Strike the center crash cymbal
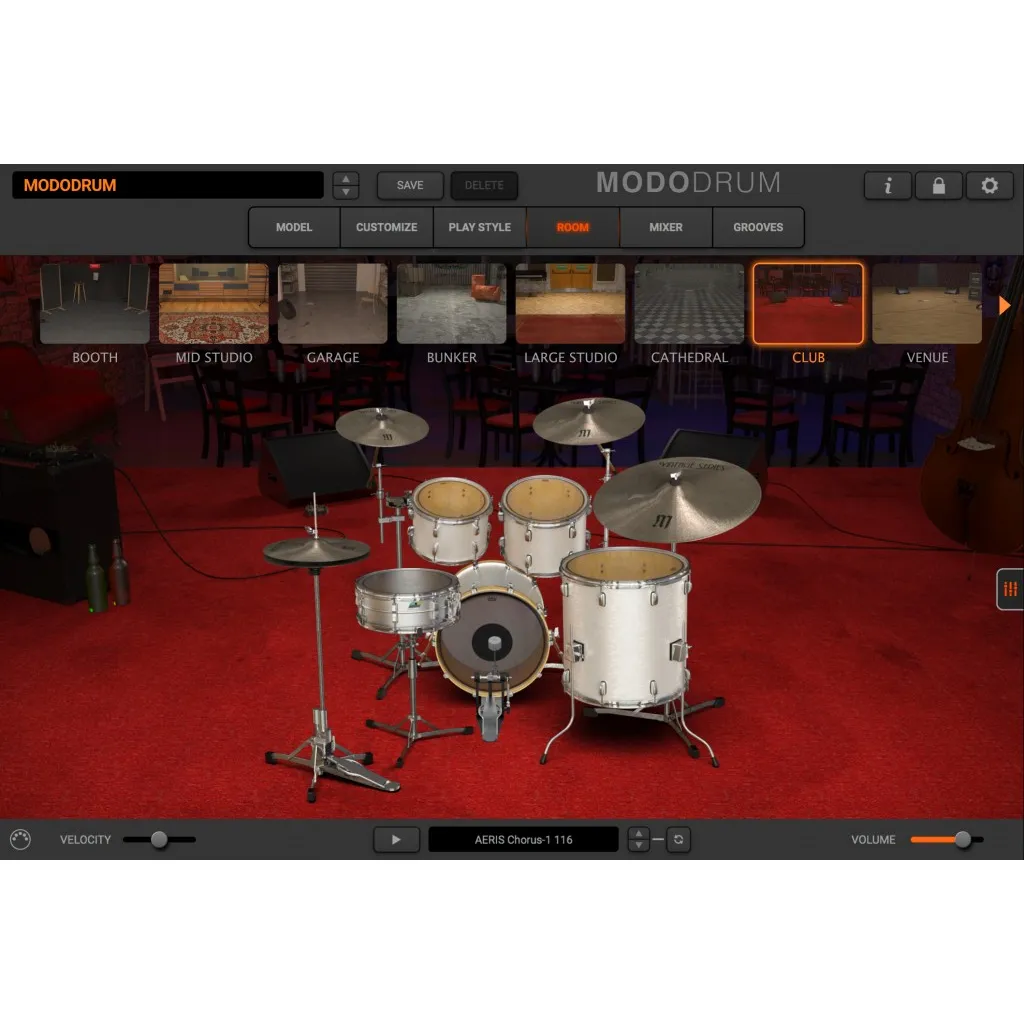The width and height of the screenshot is (1024, 1024). (x=588, y=421)
